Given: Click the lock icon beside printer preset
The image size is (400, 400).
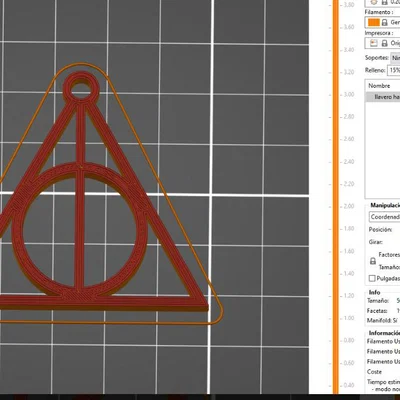Looking at the screenshot, I should [x=385, y=43].
